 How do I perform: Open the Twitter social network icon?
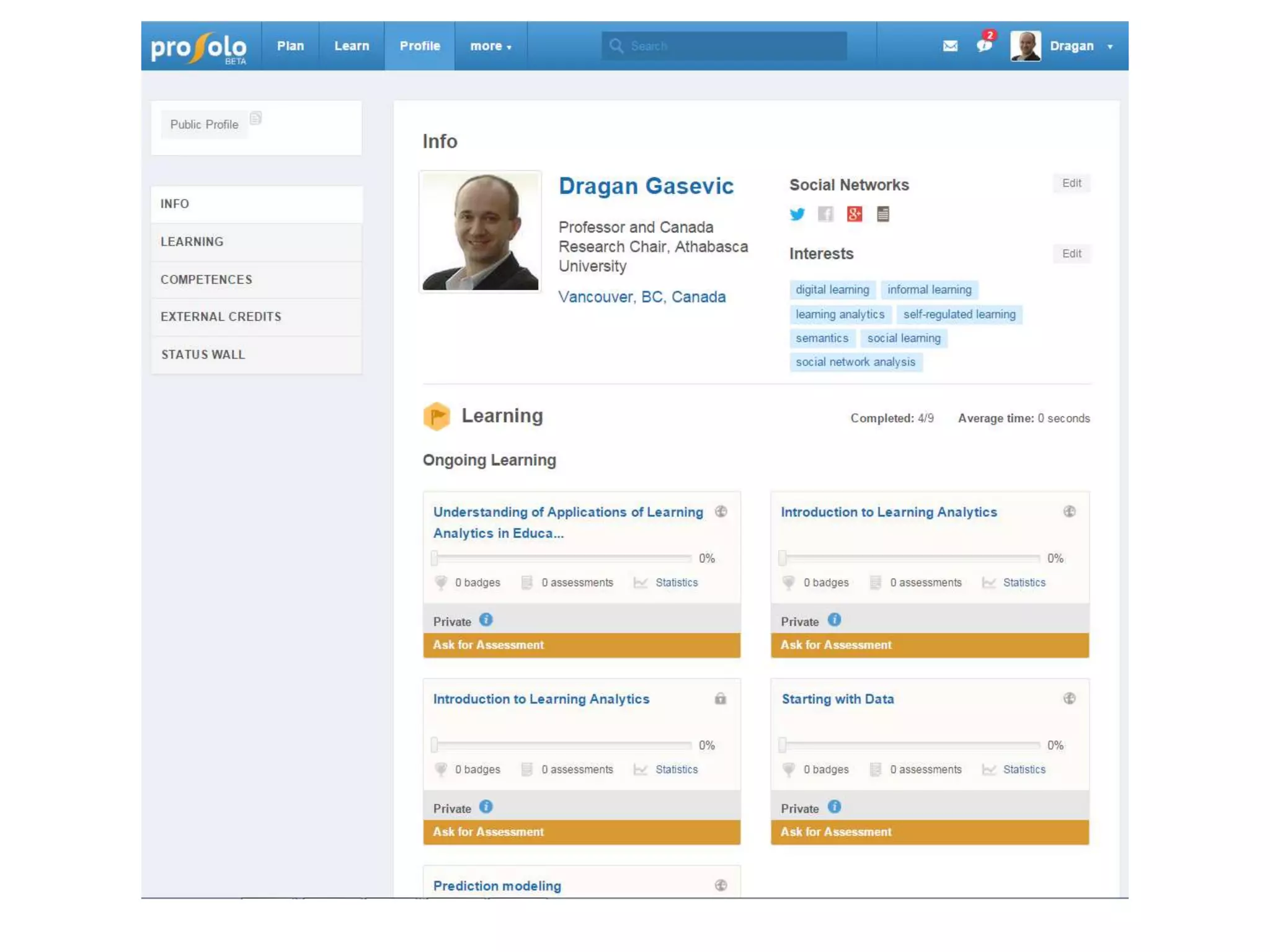pyautogui.click(x=797, y=214)
